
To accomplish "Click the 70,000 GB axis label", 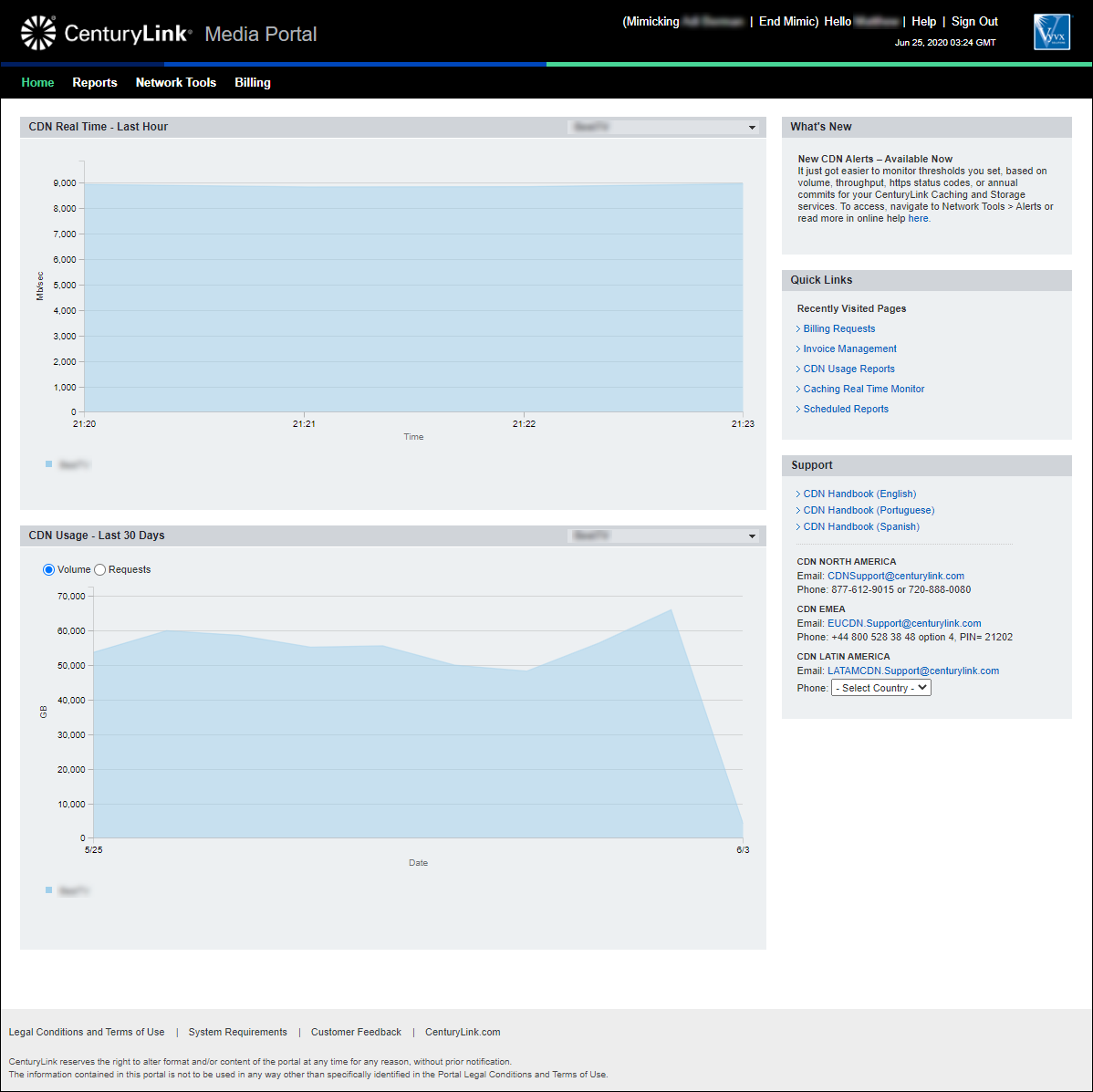I will (71, 597).
